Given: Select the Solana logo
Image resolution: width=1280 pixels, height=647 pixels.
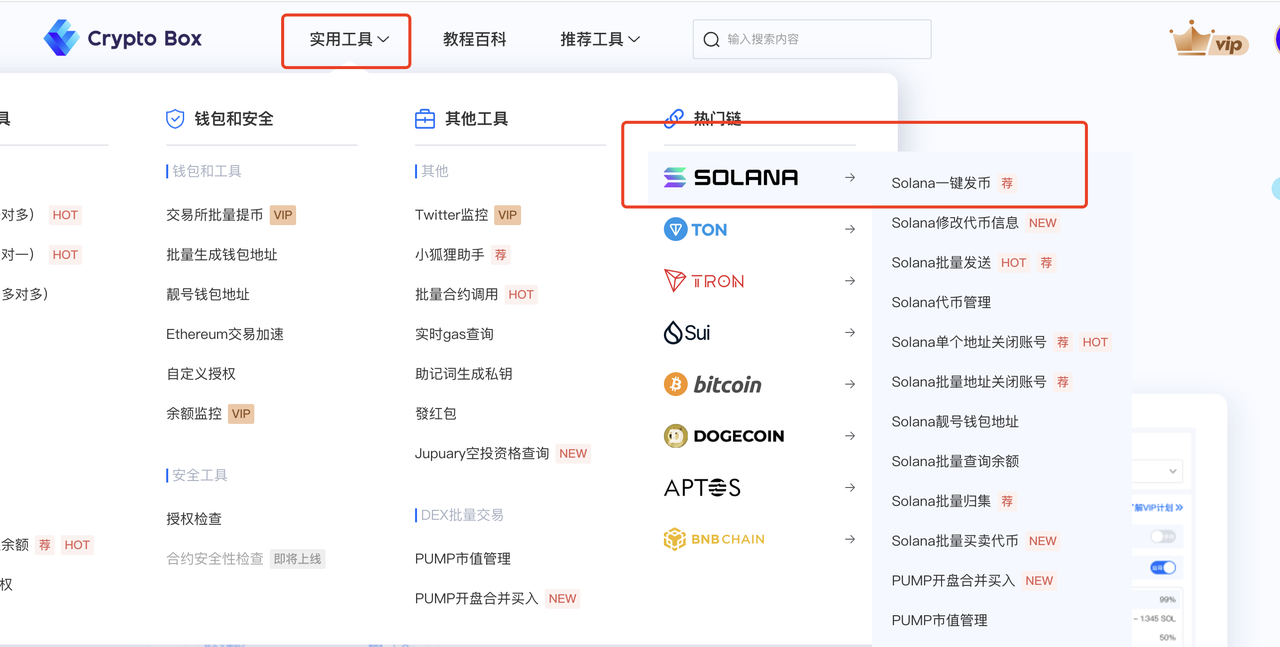Looking at the screenshot, I should 731,177.
